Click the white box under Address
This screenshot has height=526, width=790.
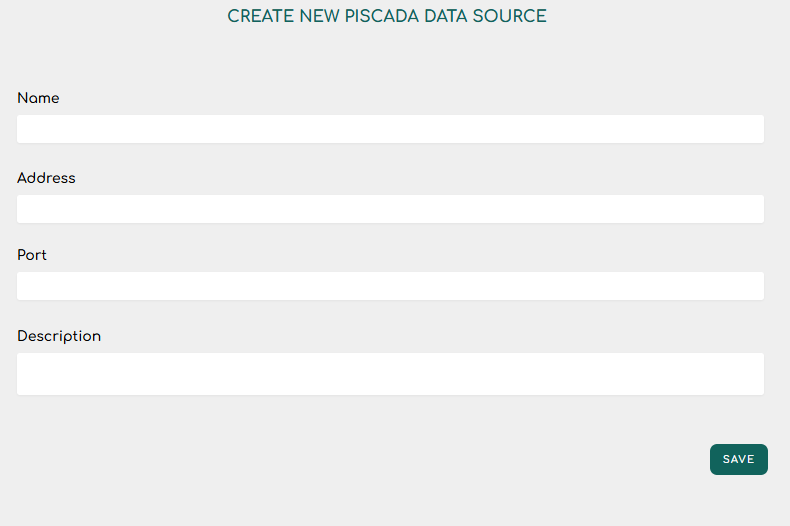390,209
